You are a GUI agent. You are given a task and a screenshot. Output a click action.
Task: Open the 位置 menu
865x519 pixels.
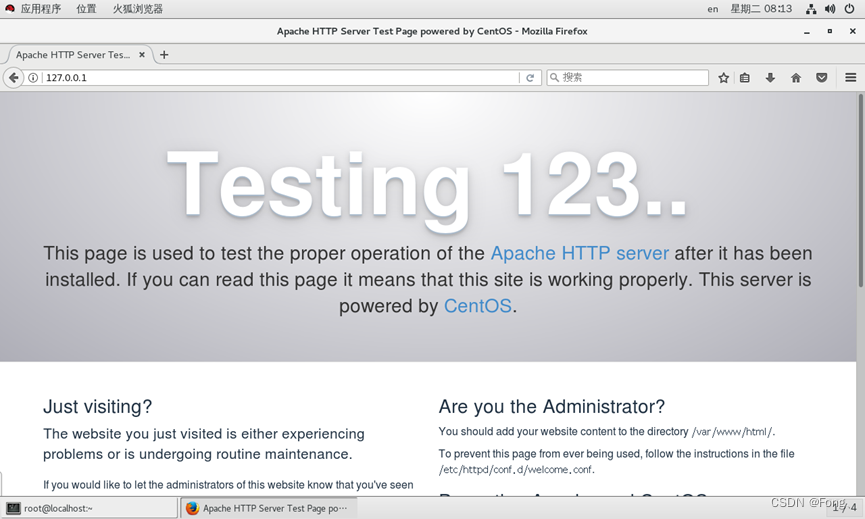pos(86,9)
